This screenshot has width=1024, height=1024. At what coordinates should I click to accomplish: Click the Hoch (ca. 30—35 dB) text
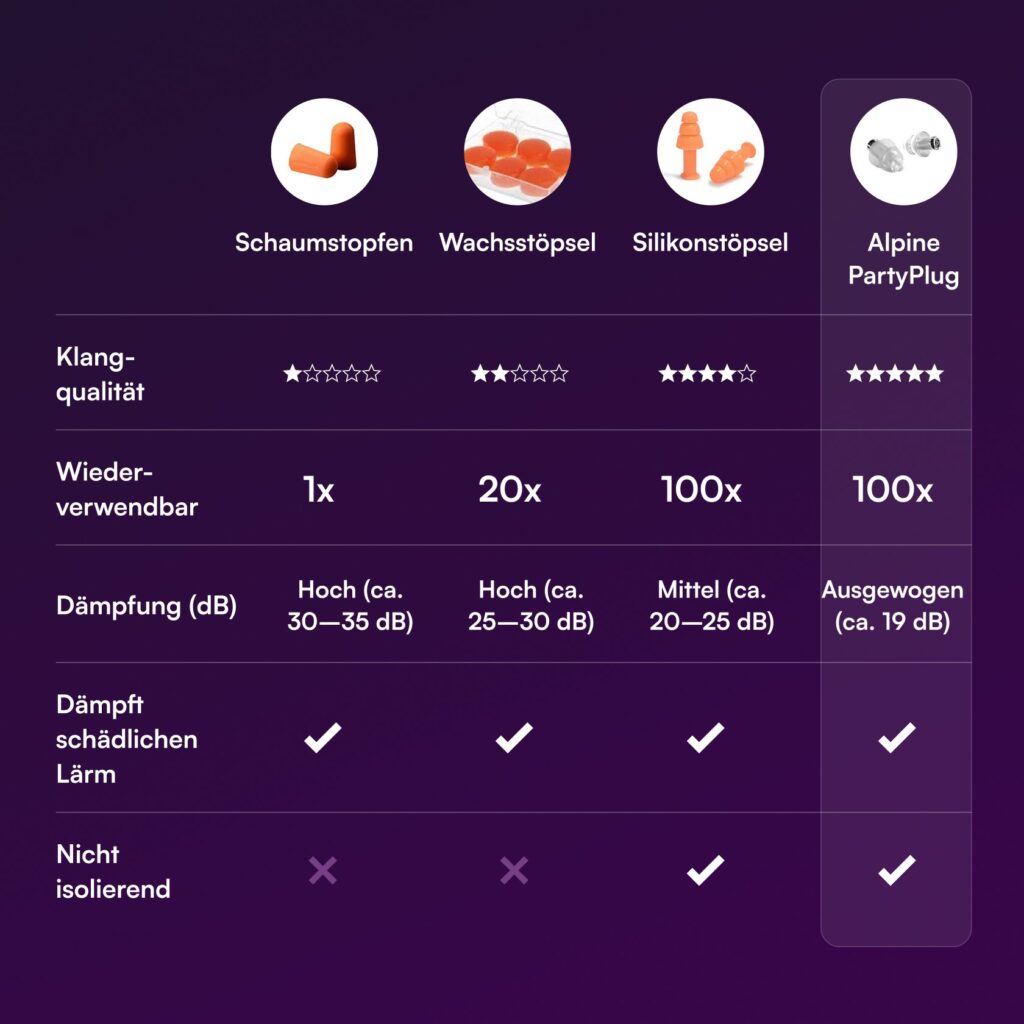coord(351,605)
